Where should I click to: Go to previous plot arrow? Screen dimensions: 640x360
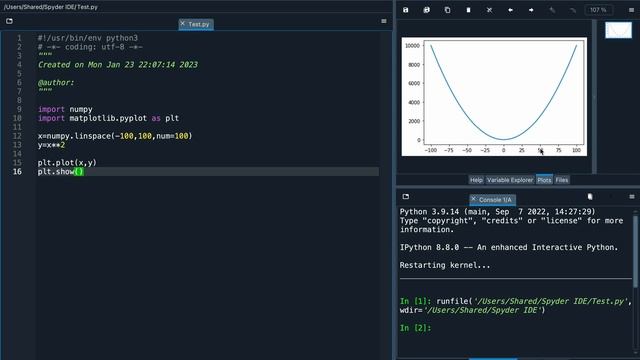point(510,10)
